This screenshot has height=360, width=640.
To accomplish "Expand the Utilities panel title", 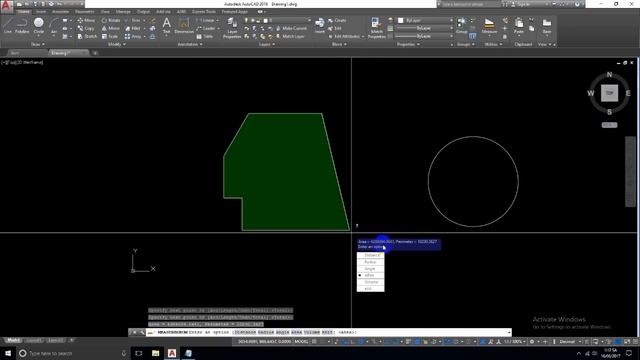I will click(x=493, y=44).
